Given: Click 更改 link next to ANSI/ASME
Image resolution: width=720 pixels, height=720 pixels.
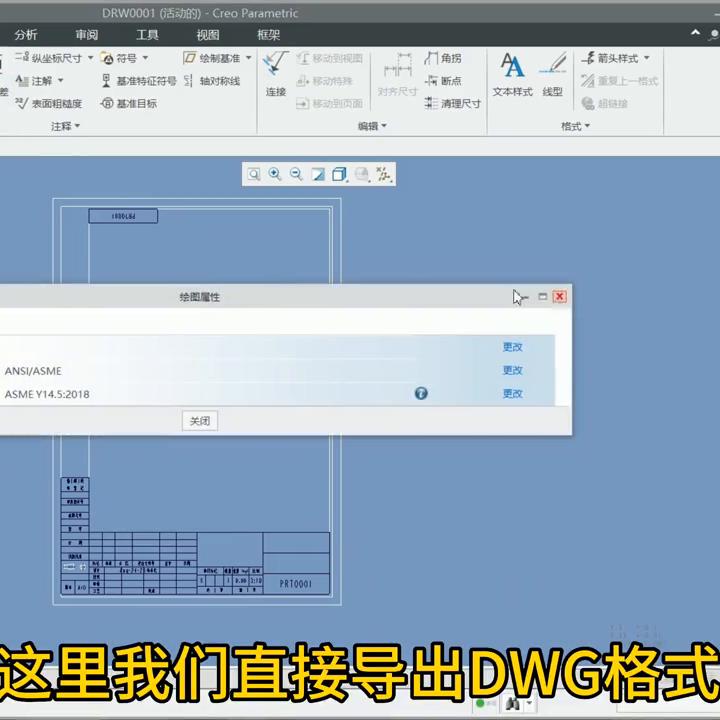Looking at the screenshot, I should pos(512,370).
